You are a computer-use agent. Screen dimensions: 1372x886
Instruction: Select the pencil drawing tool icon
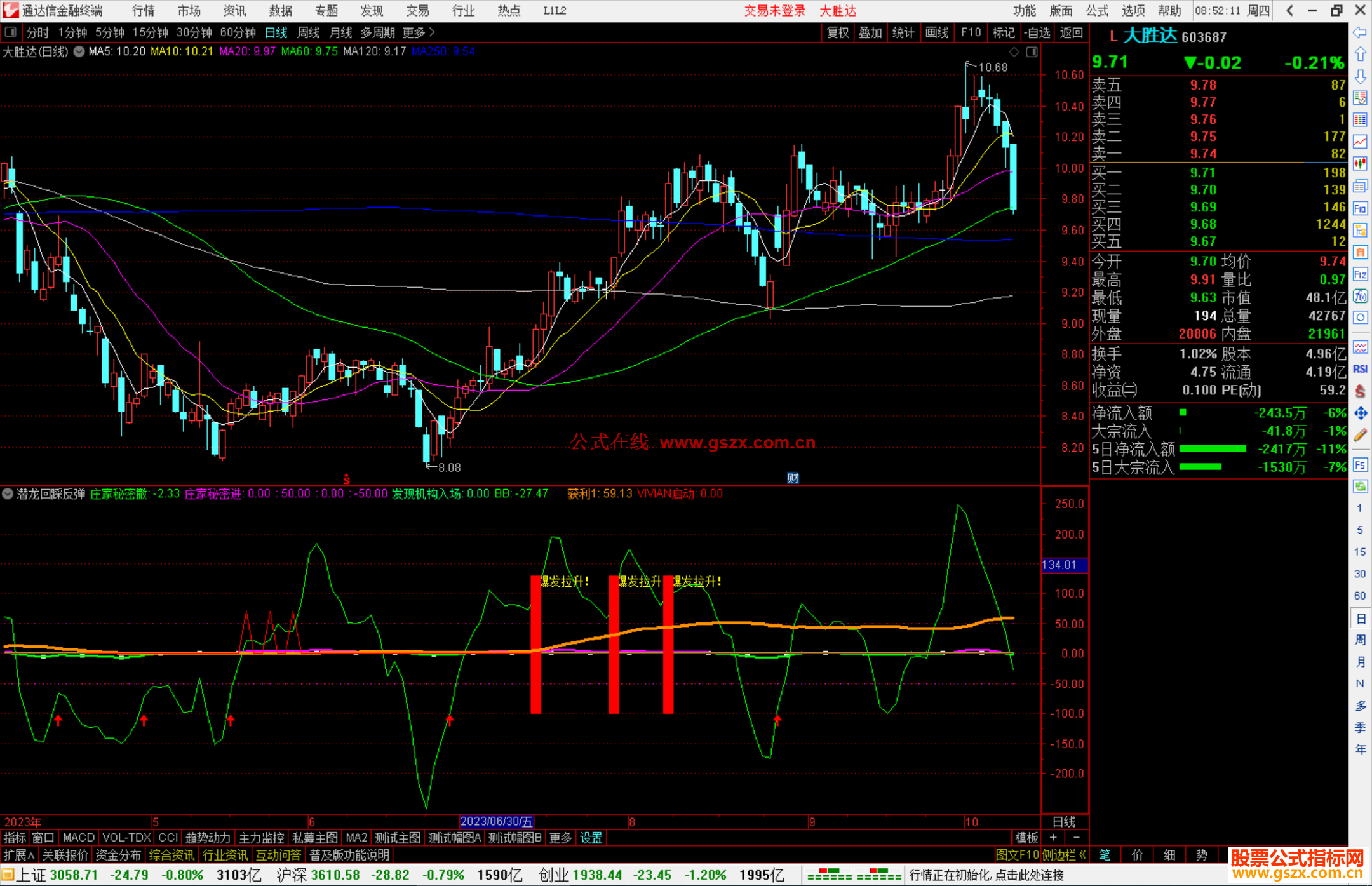[x=1360, y=435]
